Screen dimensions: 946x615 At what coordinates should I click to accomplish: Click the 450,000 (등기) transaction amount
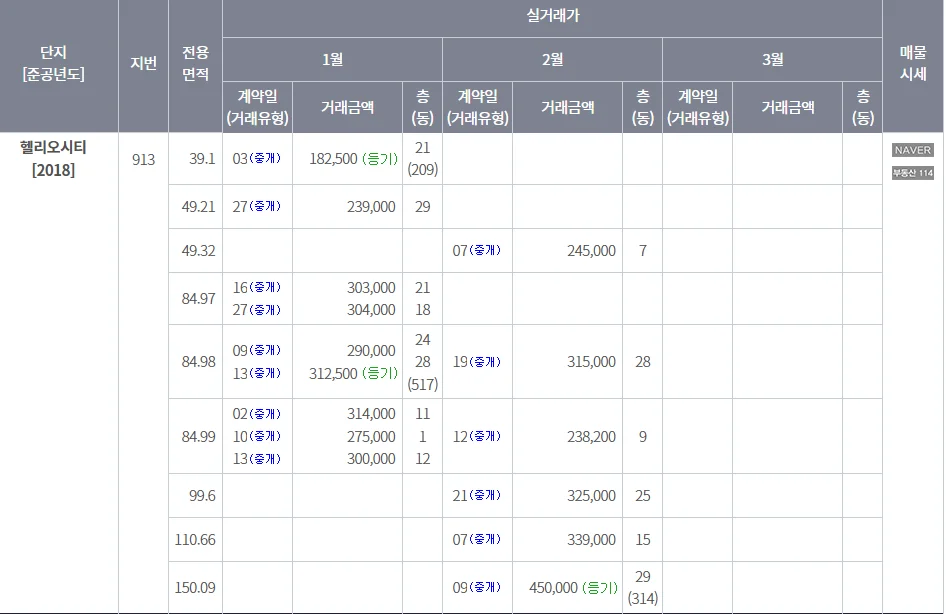tap(573, 587)
